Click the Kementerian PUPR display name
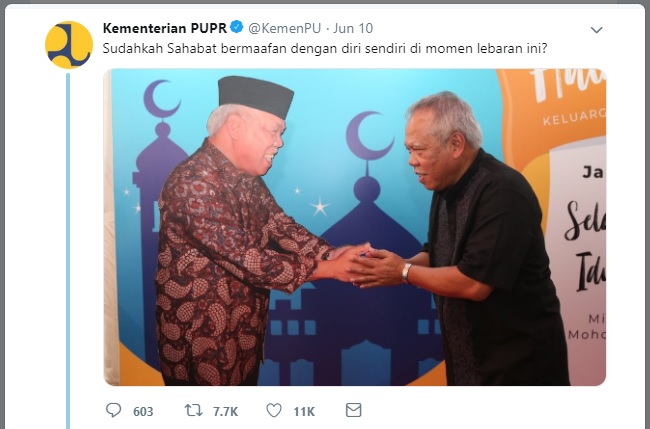Image resolution: width=650 pixels, height=429 pixels. [165, 28]
